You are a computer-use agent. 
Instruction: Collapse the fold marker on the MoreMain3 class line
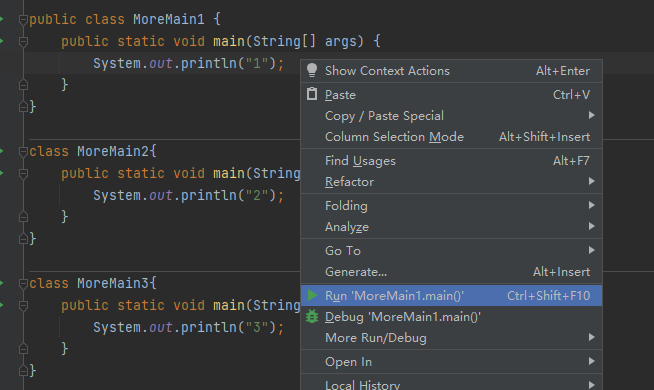coord(23,284)
